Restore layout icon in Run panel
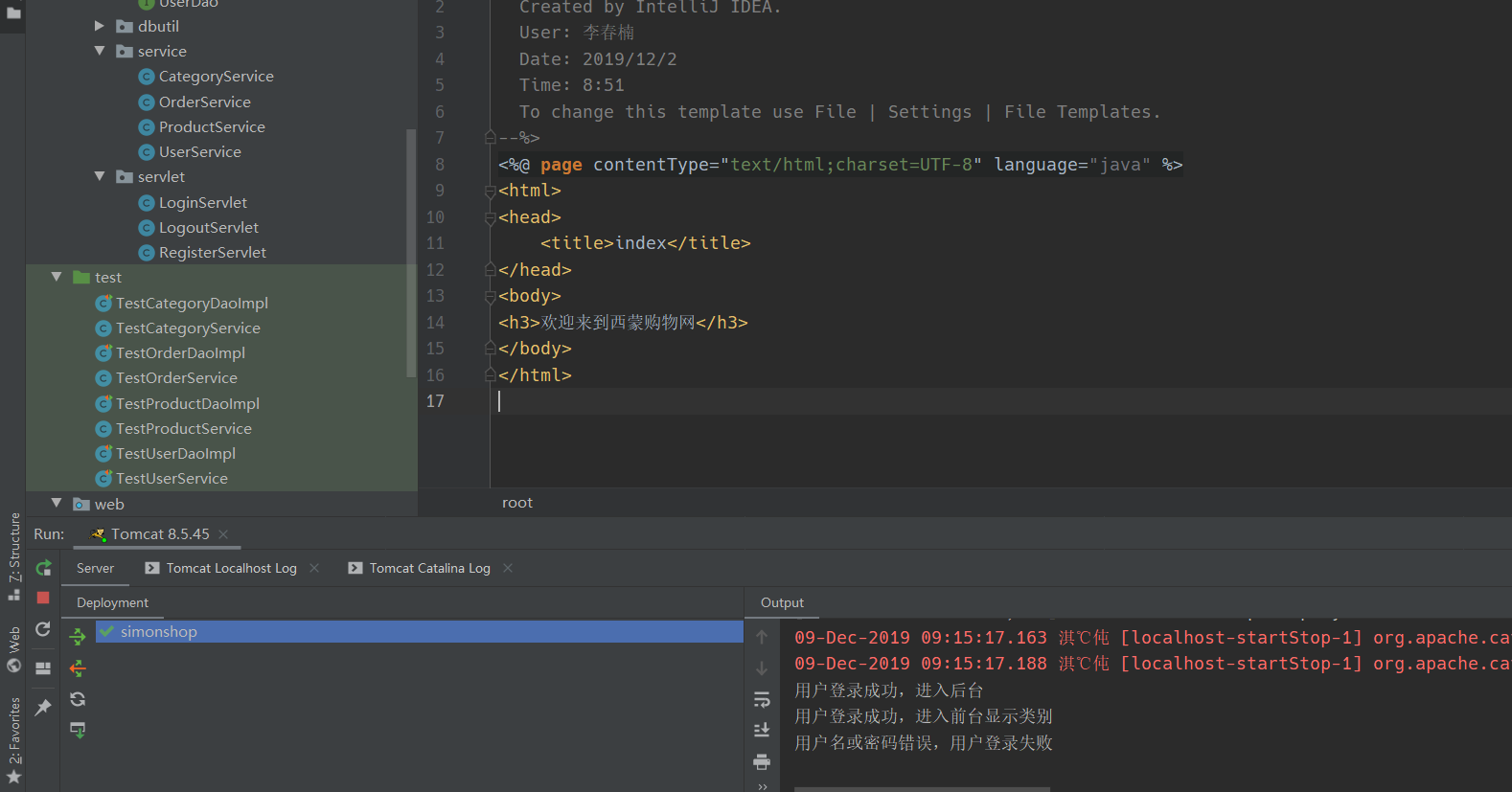This screenshot has width=1512, height=792. tap(43, 668)
